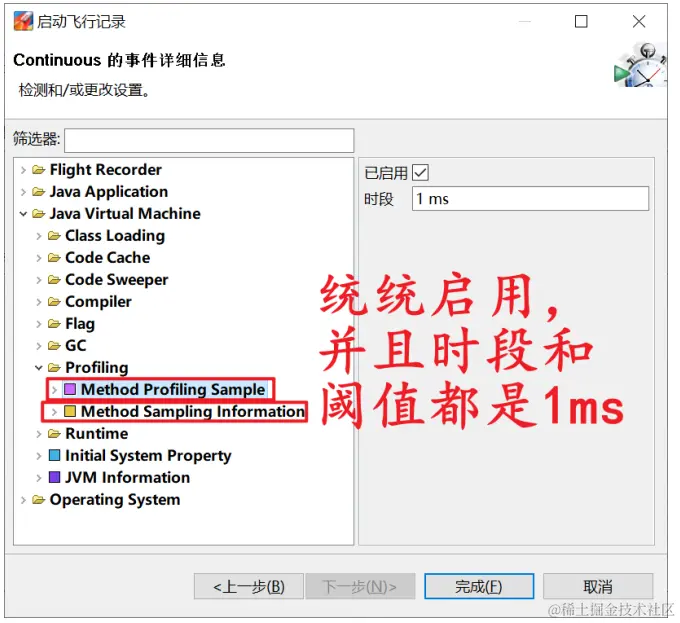Go back with the 上一步(B) button
This screenshot has height=623, width=680.
[x=248, y=586]
